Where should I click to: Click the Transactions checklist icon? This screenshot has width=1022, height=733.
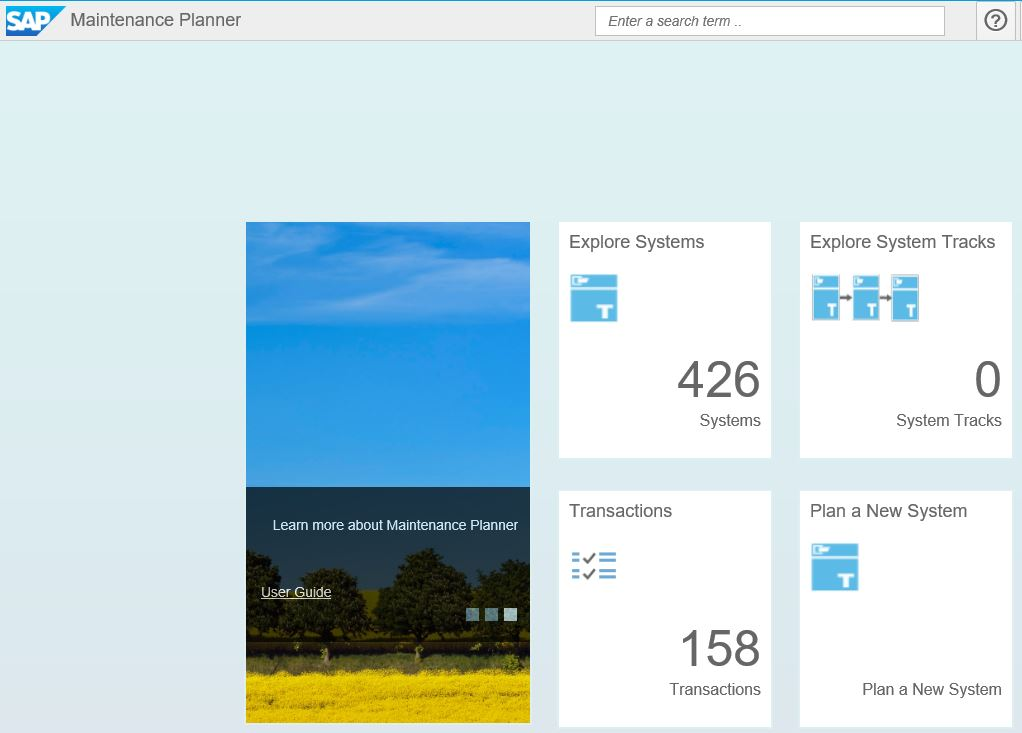coord(594,566)
